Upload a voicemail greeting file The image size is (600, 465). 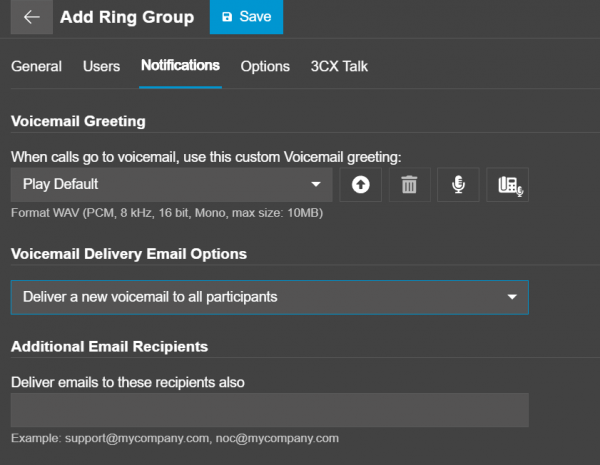point(360,185)
